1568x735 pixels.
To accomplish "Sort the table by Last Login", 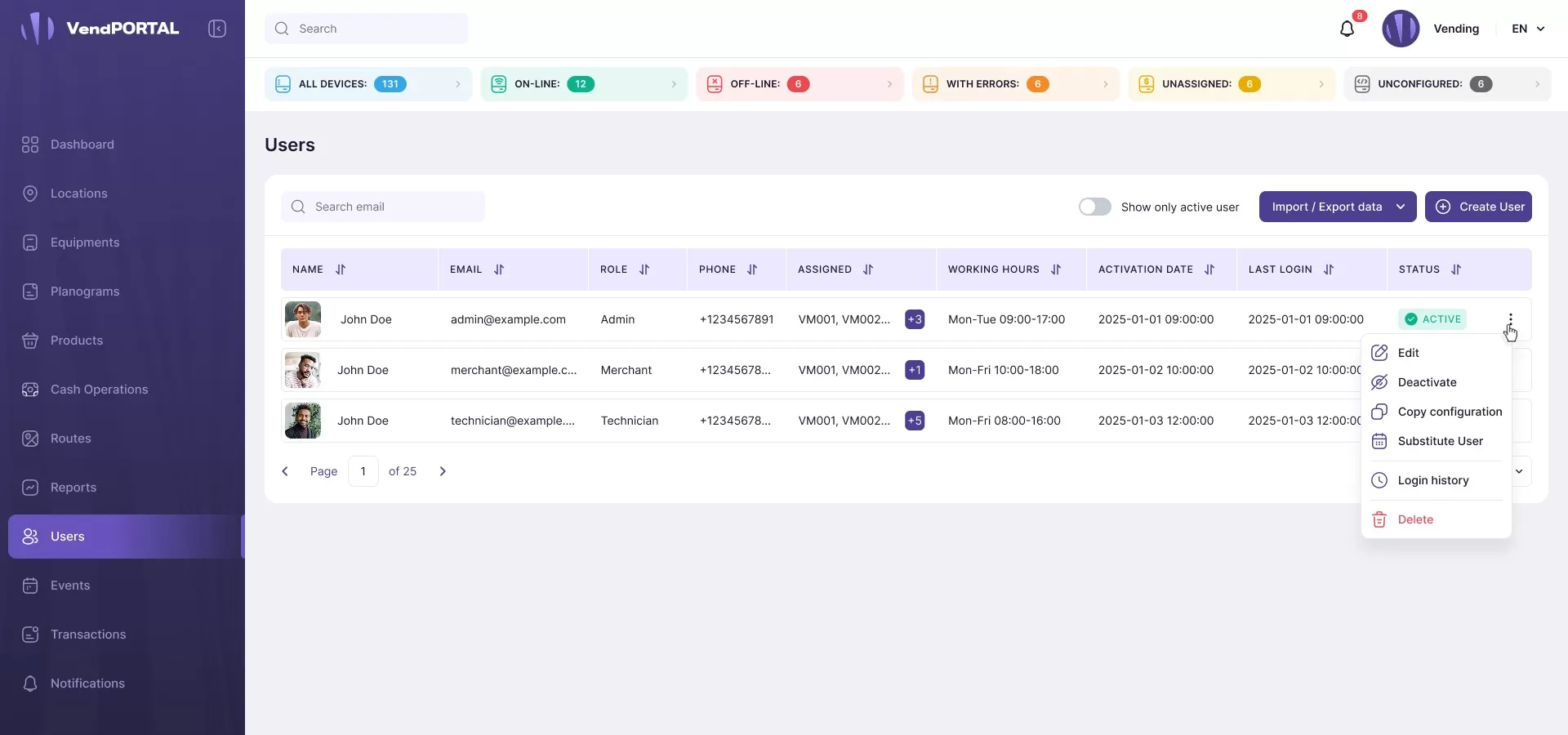I will (x=1329, y=269).
